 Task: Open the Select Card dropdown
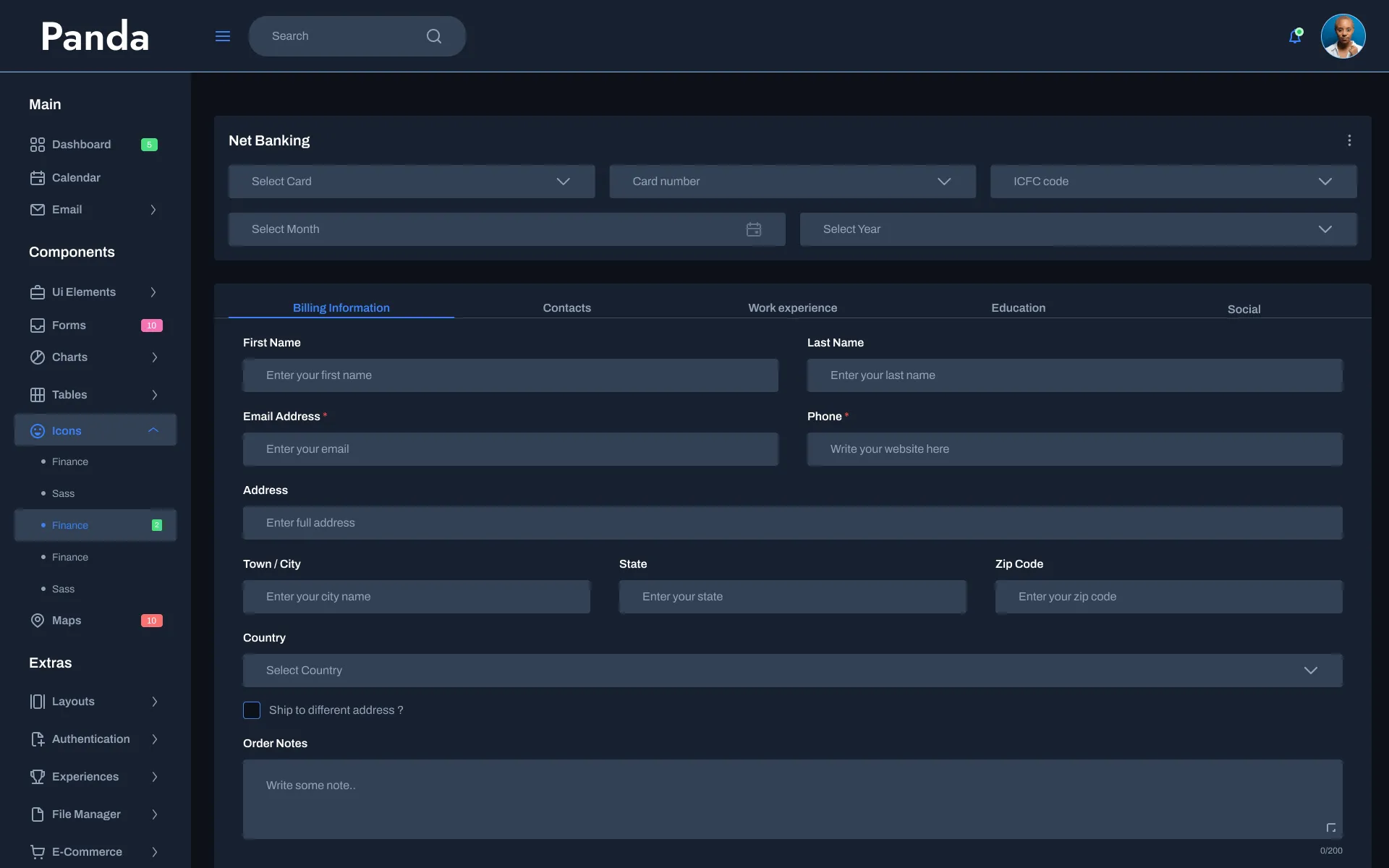click(x=411, y=182)
